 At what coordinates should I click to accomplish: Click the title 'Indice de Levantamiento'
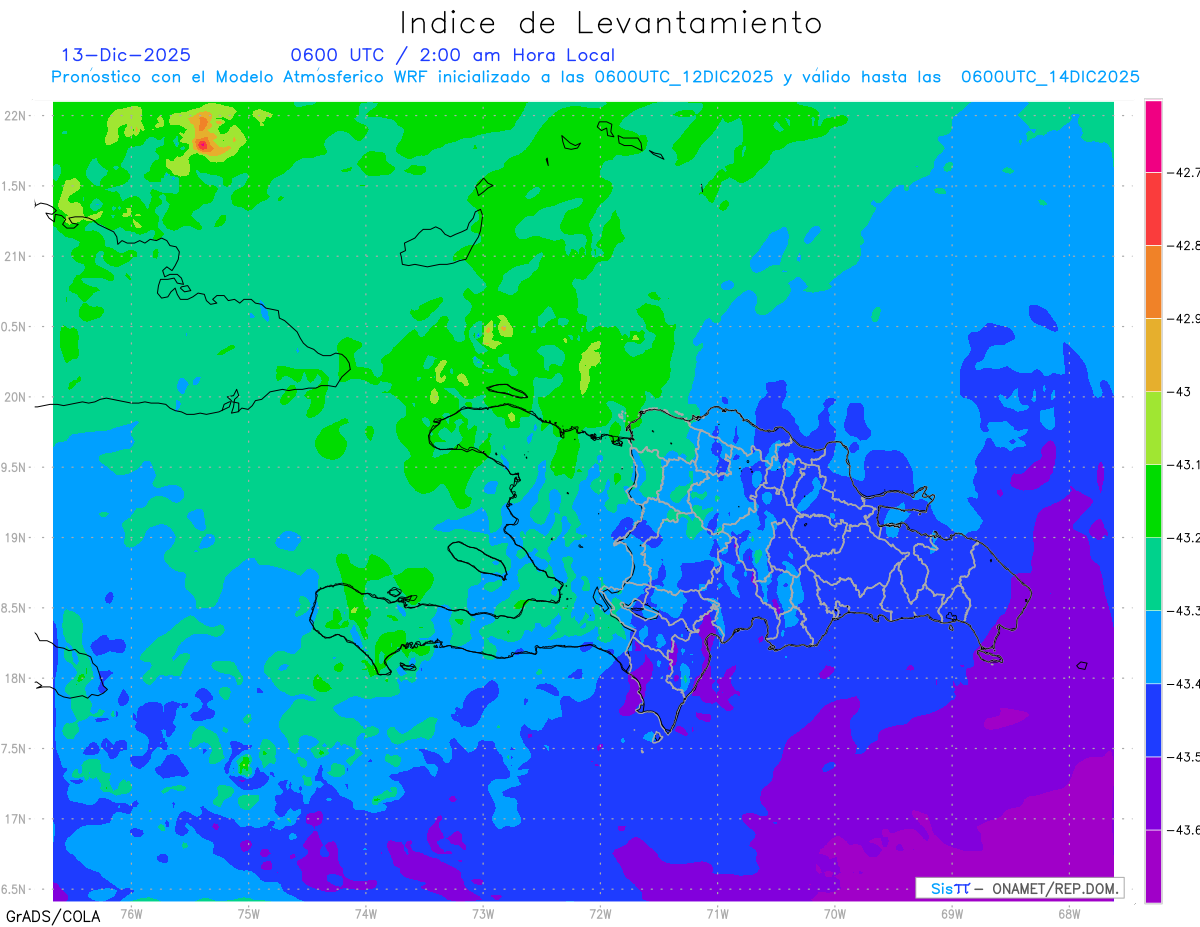coord(610,23)
